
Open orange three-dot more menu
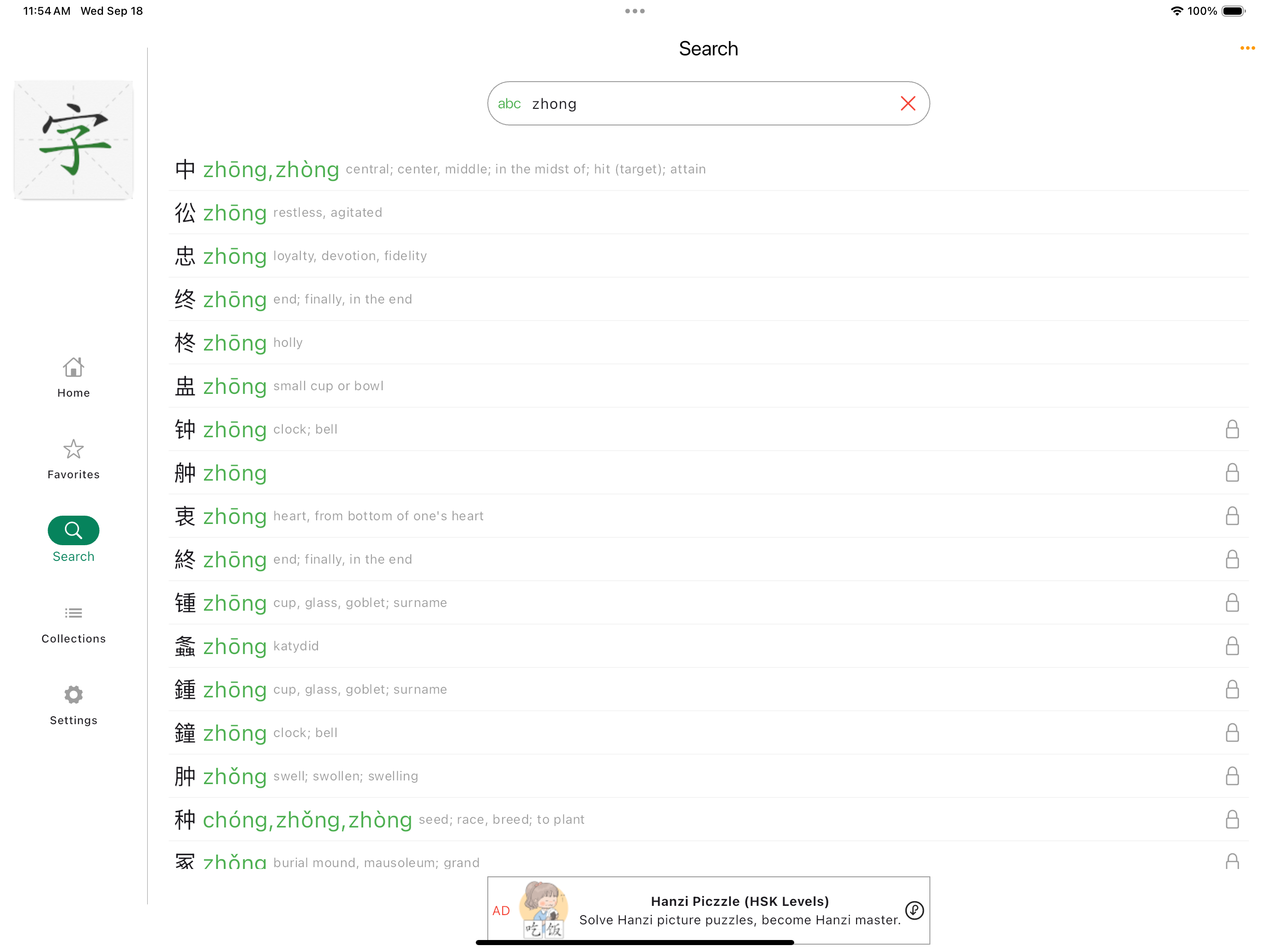coord(1247,48)
